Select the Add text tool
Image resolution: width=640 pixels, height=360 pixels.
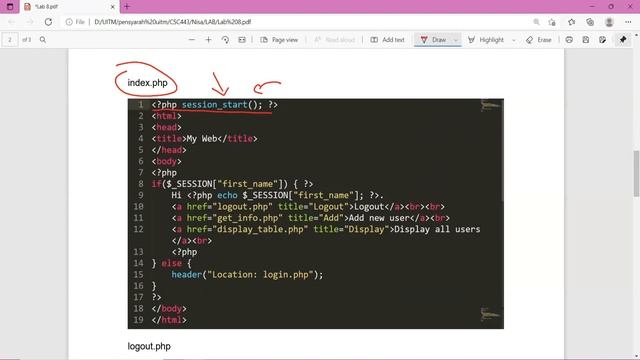[x=387, y=40]
